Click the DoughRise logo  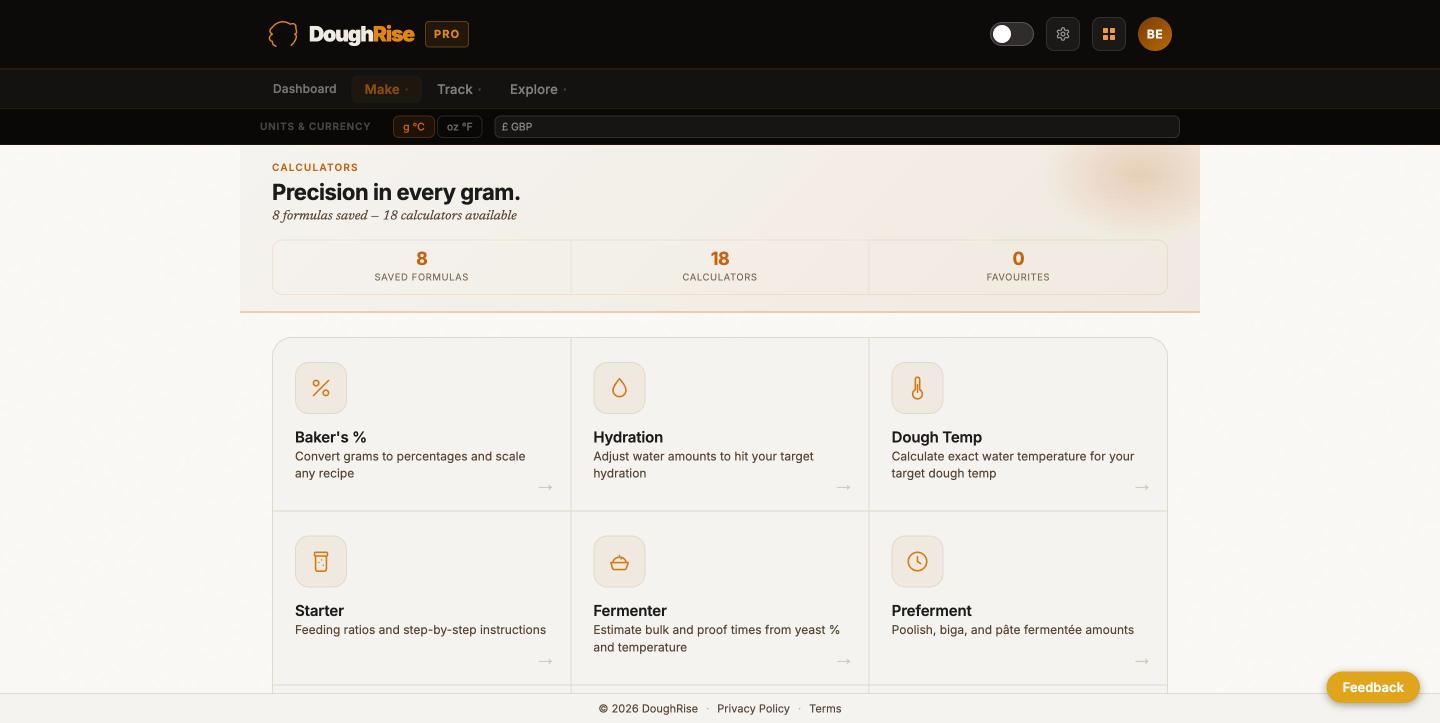tap(341, 34)
